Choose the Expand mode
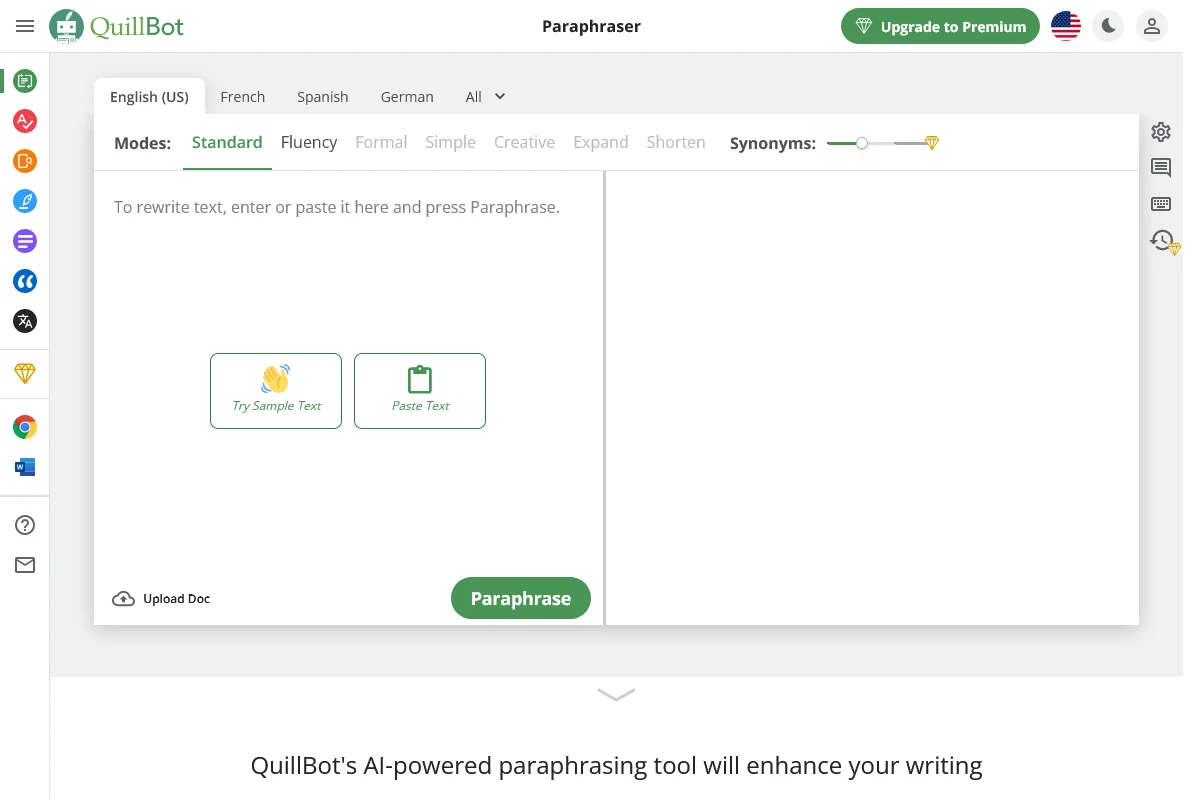This screenshot has height=800, width=1200. point(601,143)
